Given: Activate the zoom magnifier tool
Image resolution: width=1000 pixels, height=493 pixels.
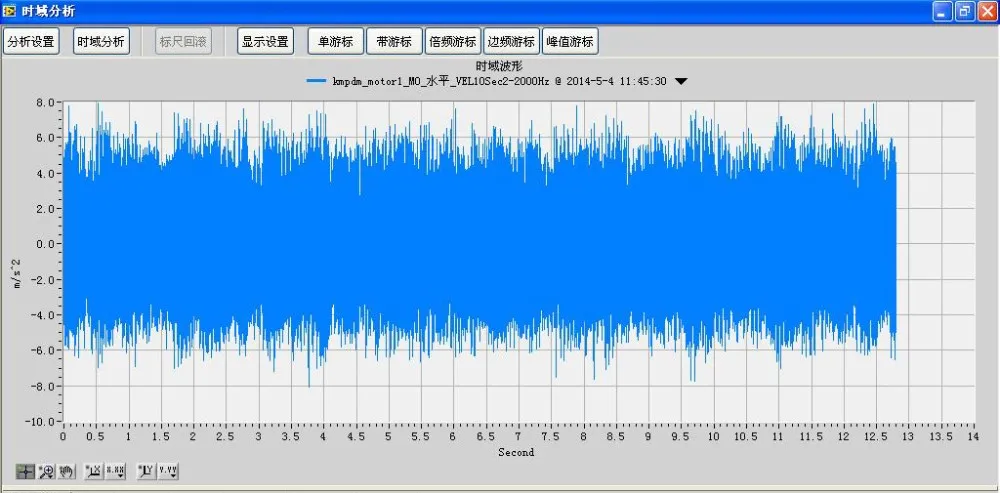Looking at the screenshot, I should tap(46, 470).
